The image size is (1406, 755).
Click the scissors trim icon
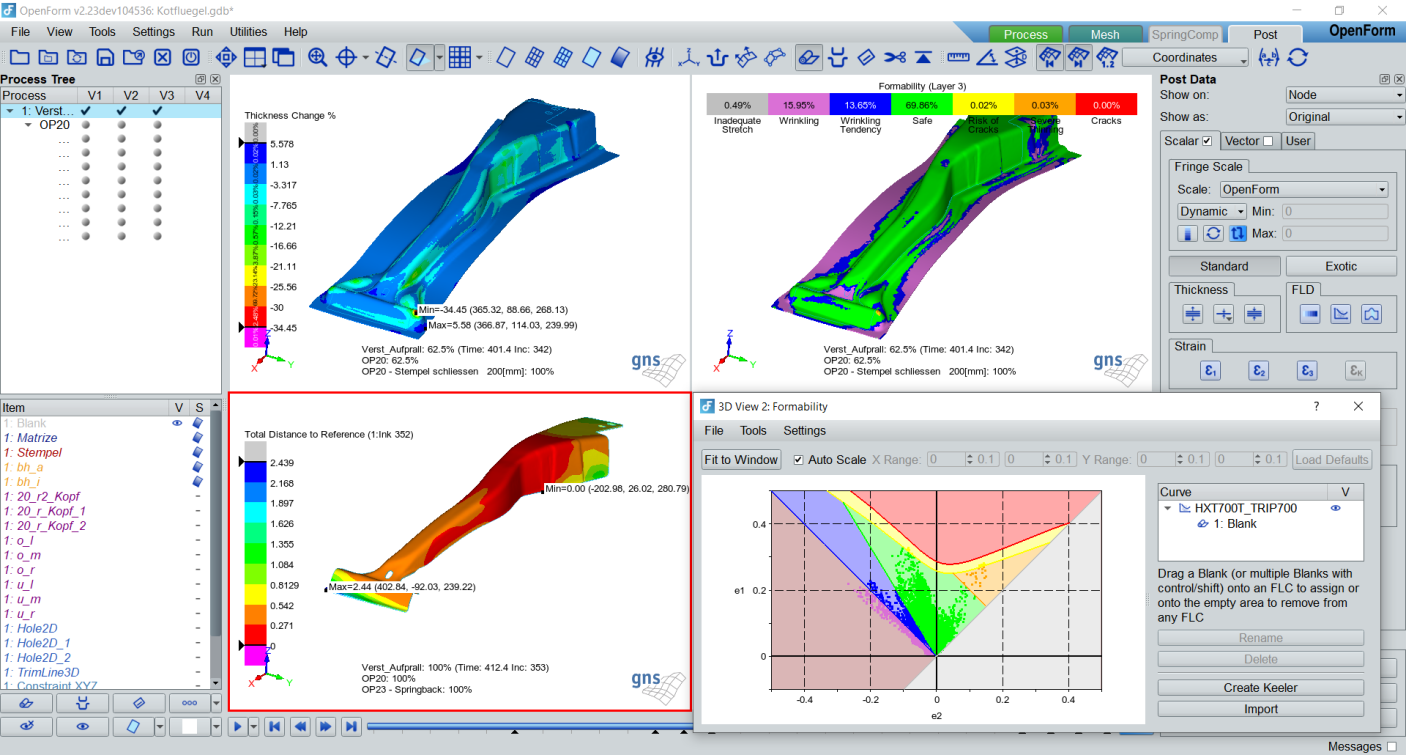click(x=895, y=58)
